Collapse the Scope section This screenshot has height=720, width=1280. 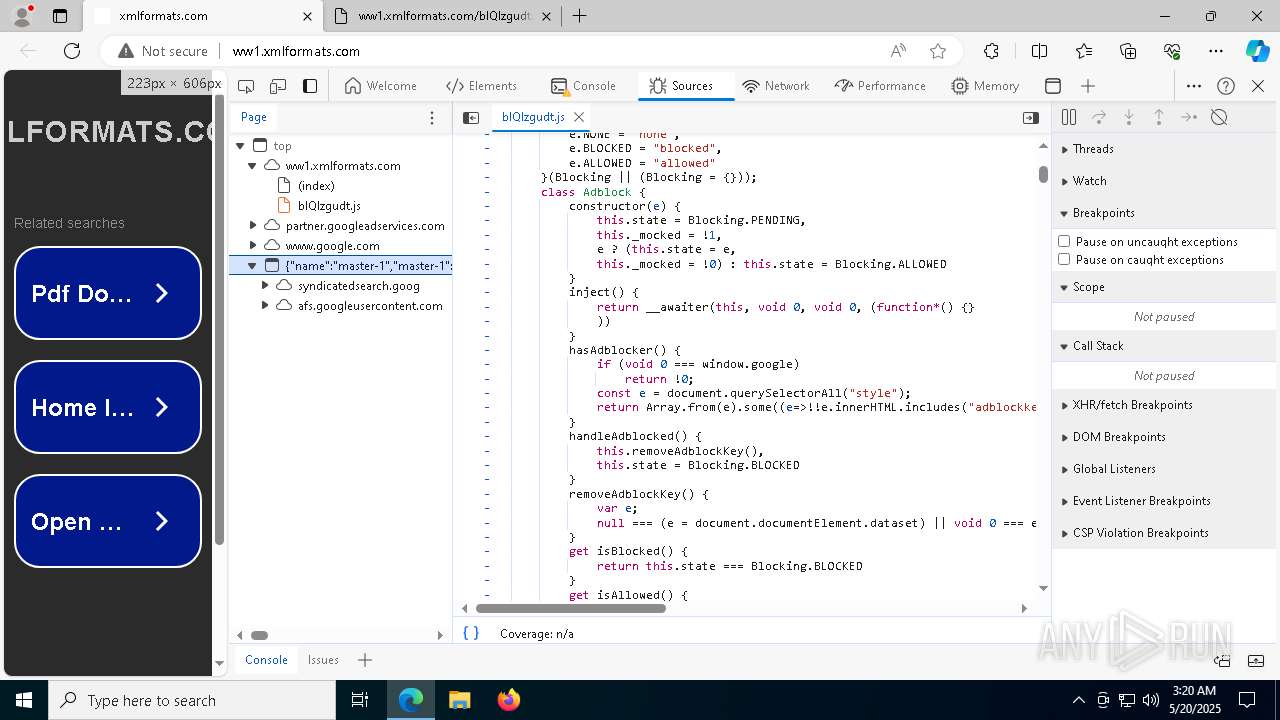click(x=1166, y=287)
